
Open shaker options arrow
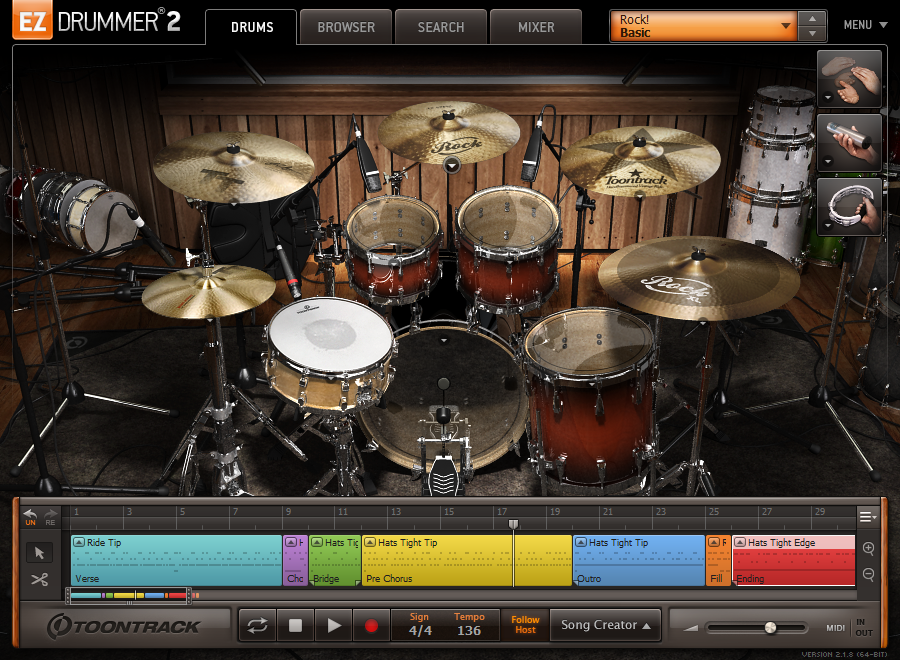(827, 161)
